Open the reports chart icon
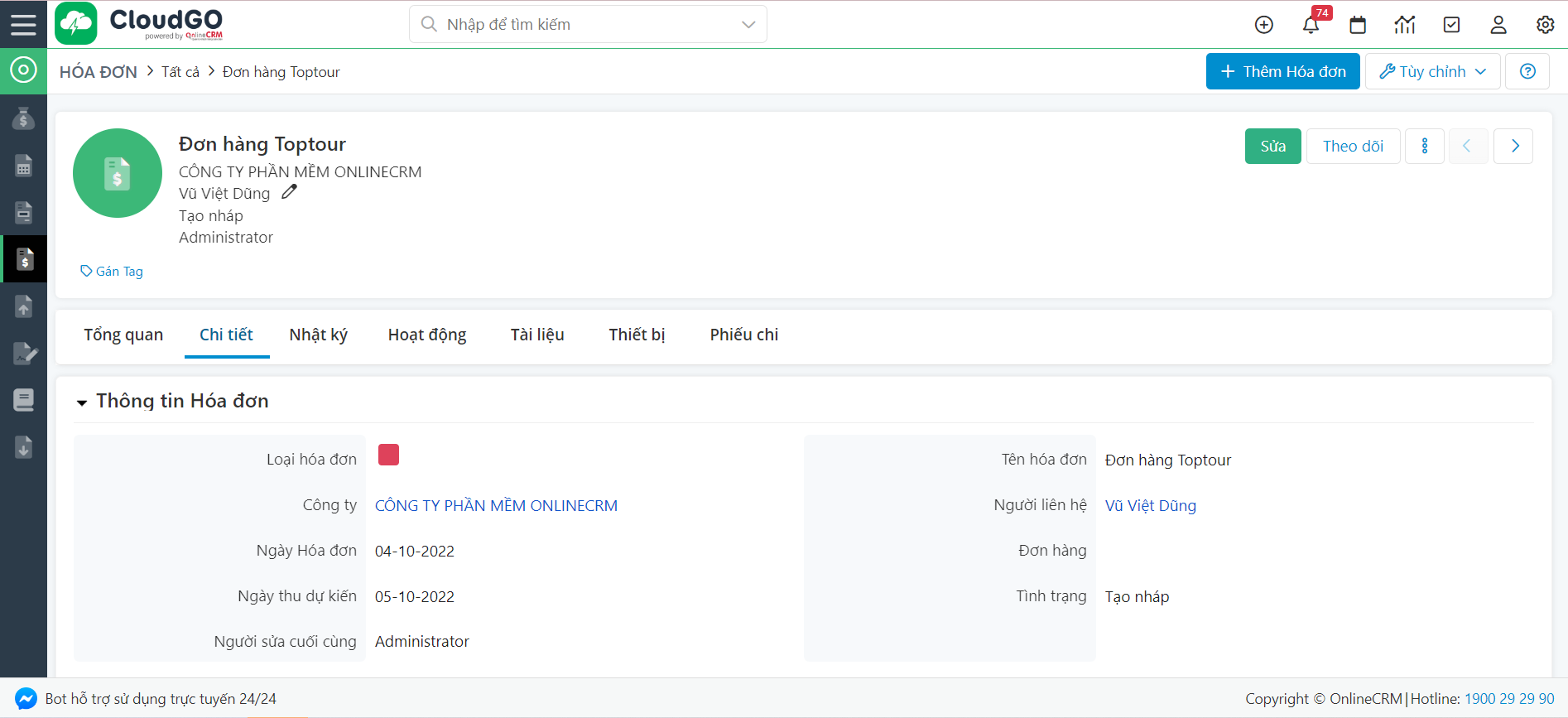Viewport: 1568px width, 718px height. click(x=1404, y=25)
